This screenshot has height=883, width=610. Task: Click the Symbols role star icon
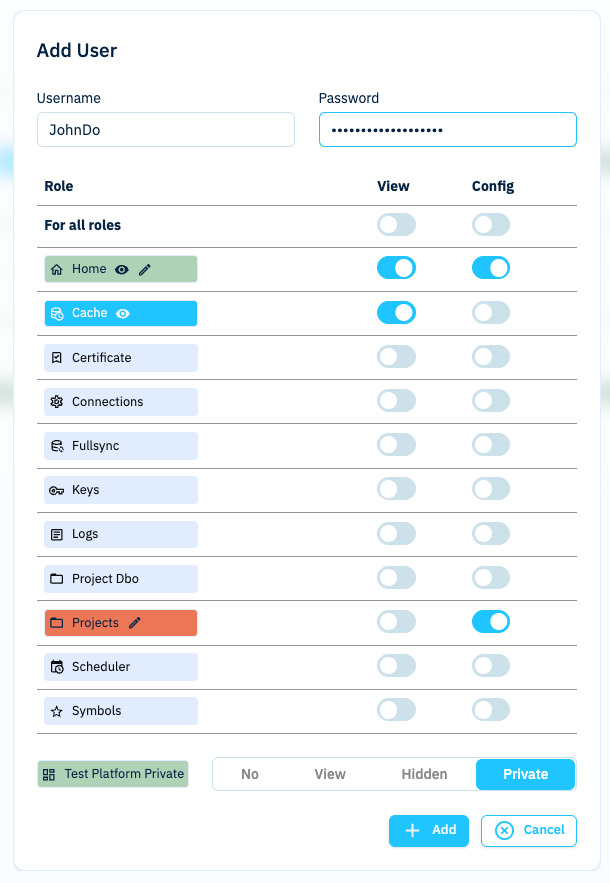click(x=57, y=711)
